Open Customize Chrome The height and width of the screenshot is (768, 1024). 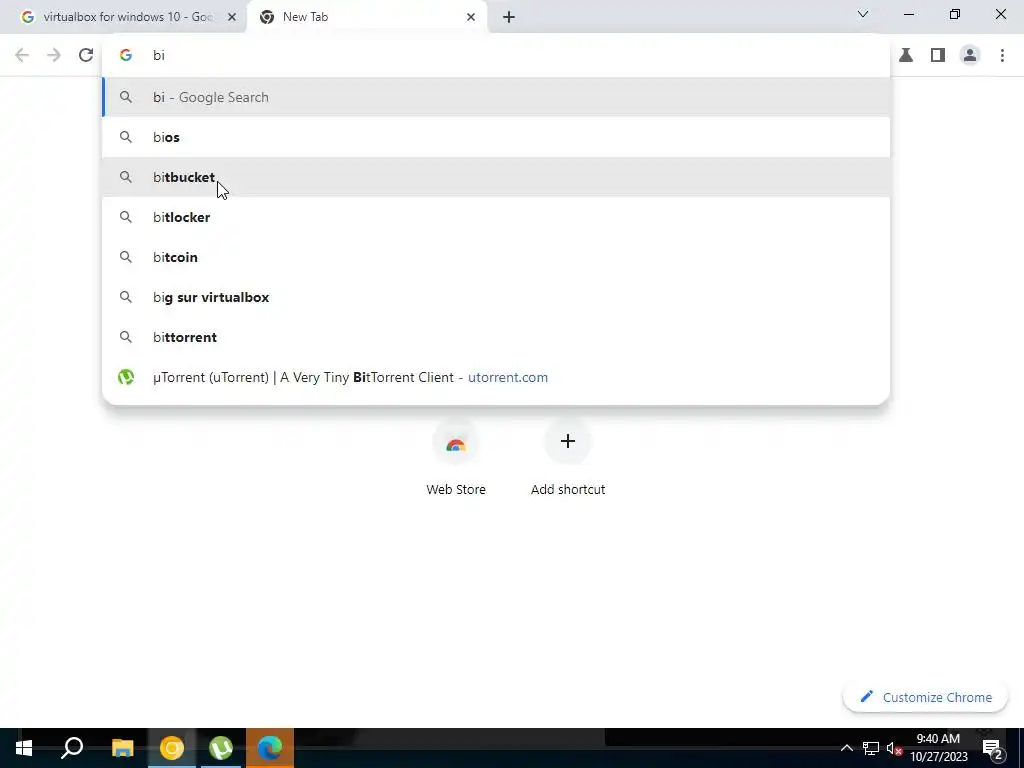pos(926,697)
